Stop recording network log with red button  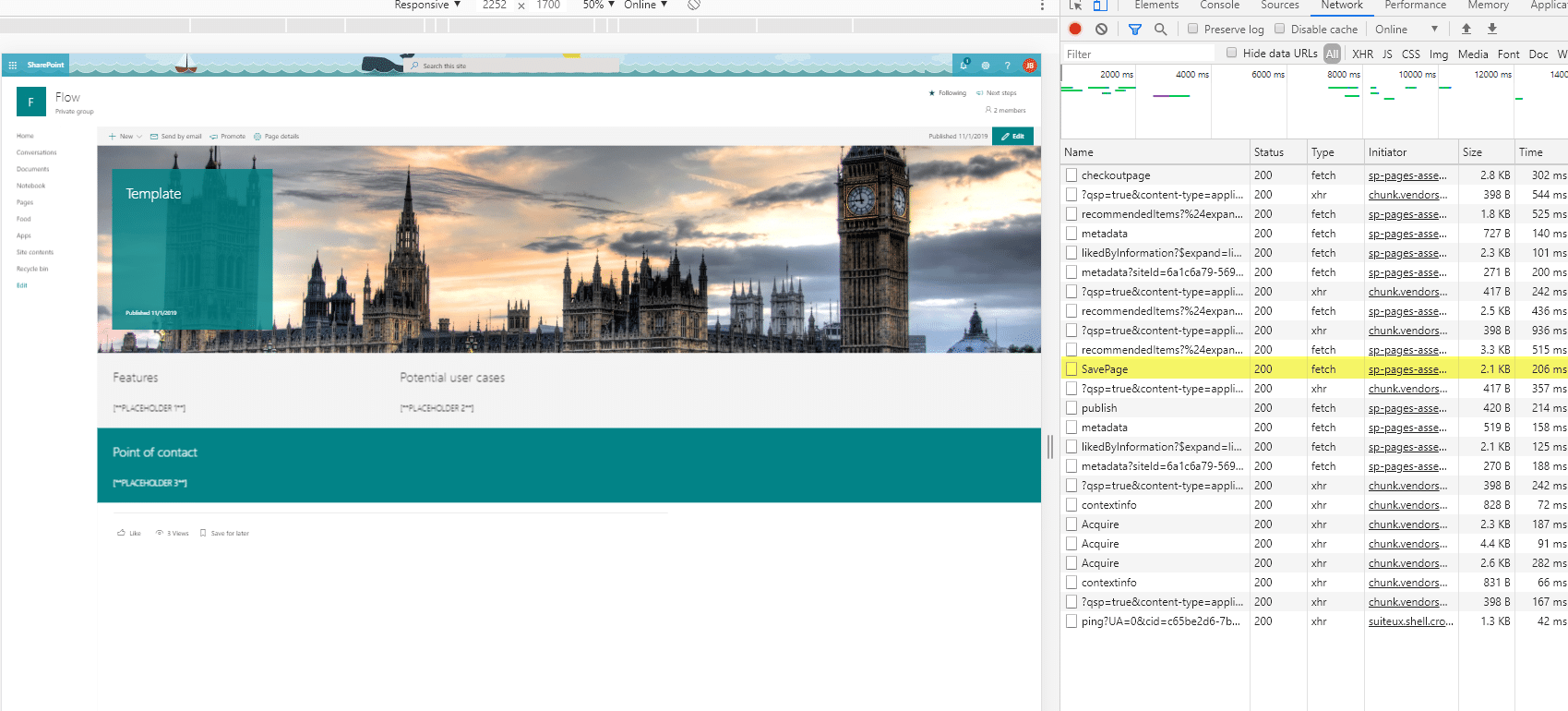tap(1075, 30)
